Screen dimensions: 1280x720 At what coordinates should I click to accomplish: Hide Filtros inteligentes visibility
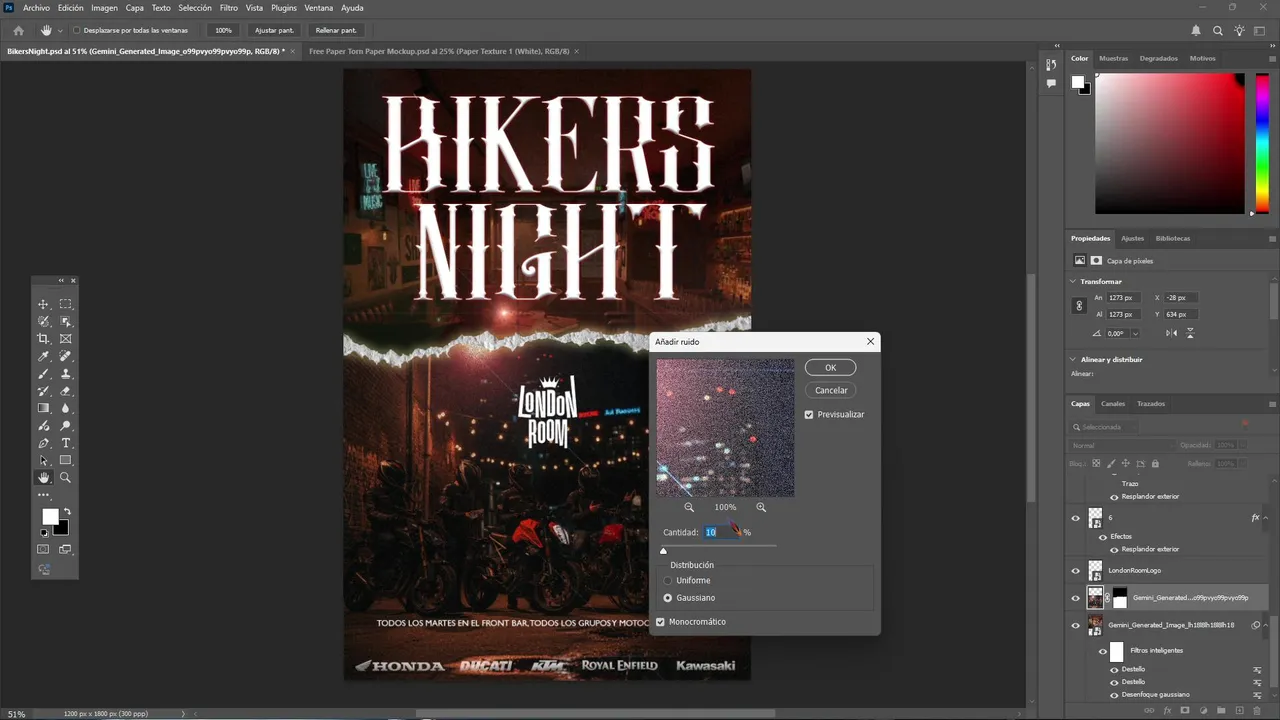(1103, 651)
